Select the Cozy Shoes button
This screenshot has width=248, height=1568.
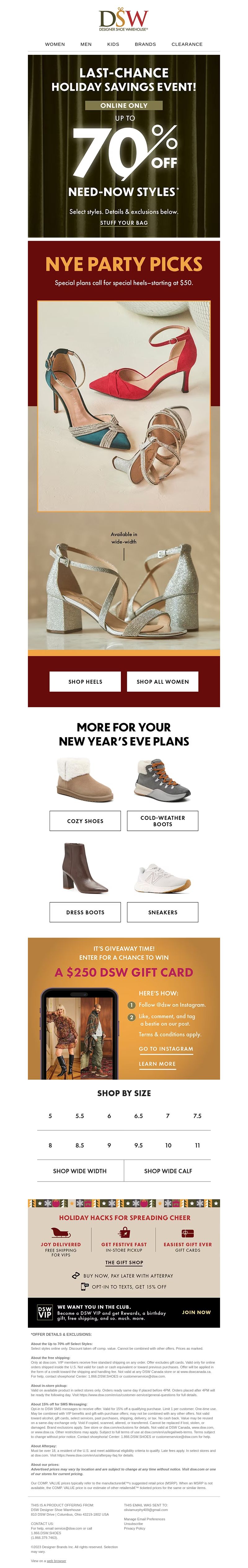pos(85,821)
